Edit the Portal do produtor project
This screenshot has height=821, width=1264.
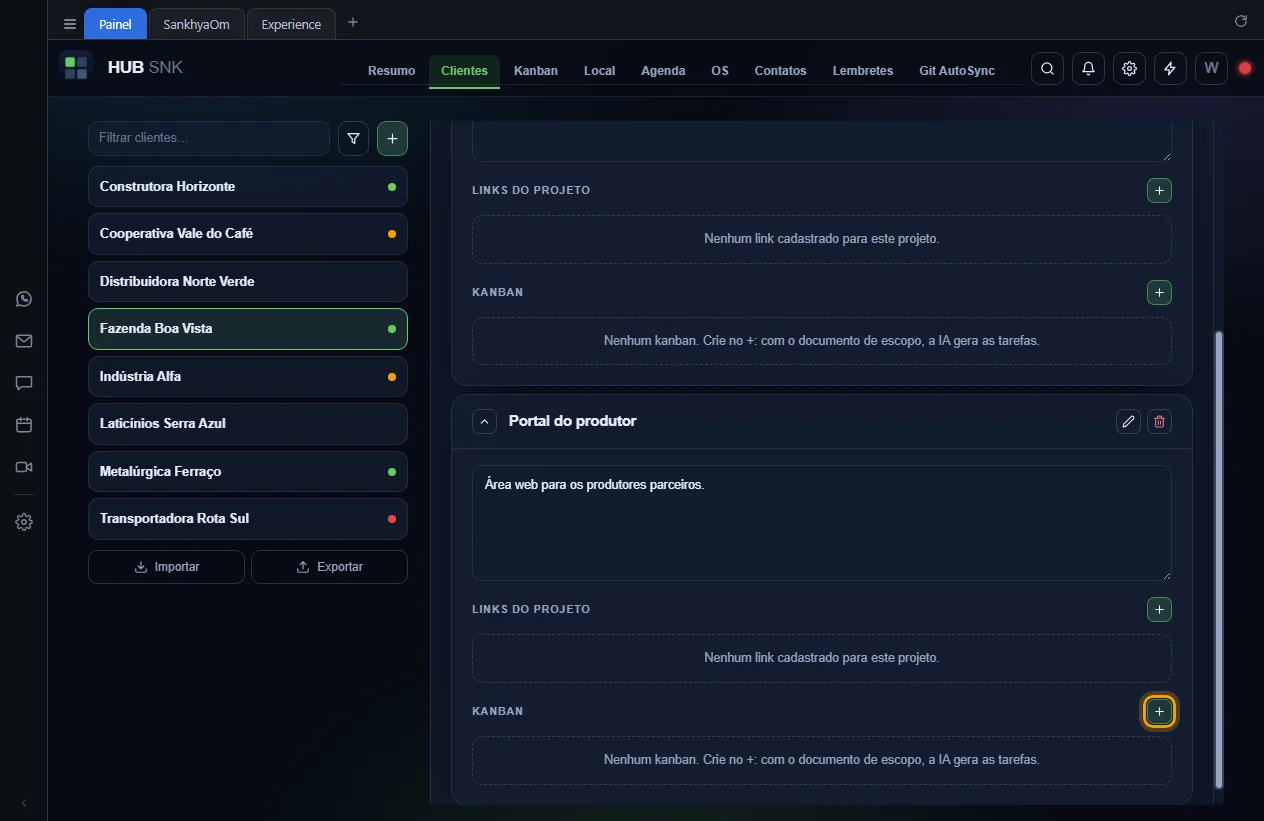click(1128, 421)
